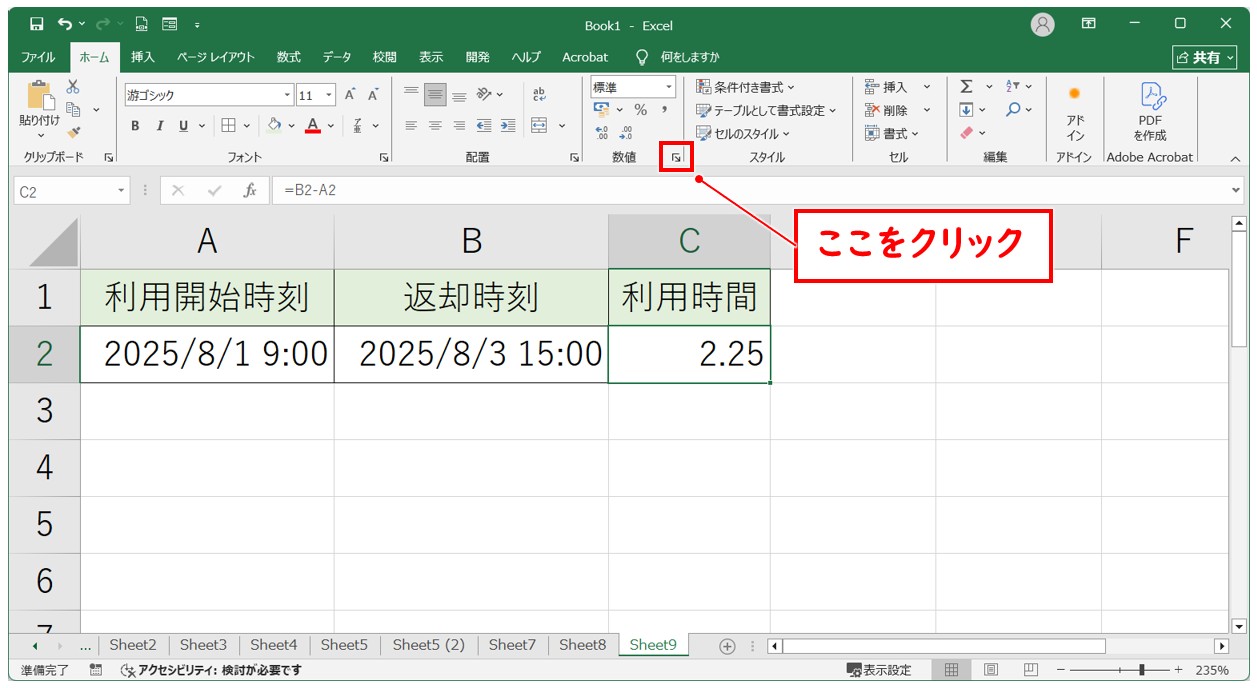Viewport: 1257px width, 688px height.
Task: Click the decrease decimal places icon
Action: point(626,132)
